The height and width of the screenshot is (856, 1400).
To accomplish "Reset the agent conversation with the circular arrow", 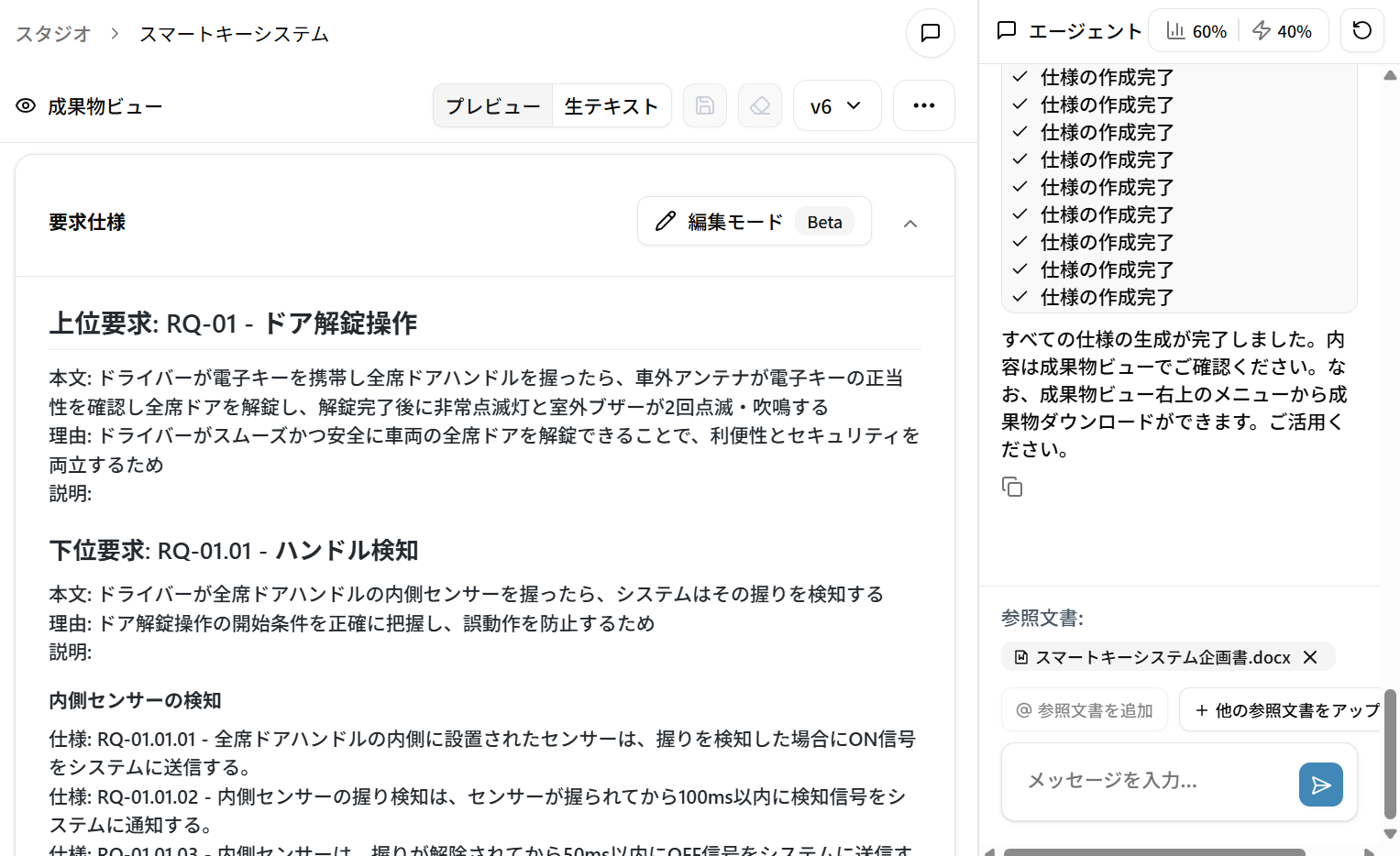I will [x=1361, y=30].
